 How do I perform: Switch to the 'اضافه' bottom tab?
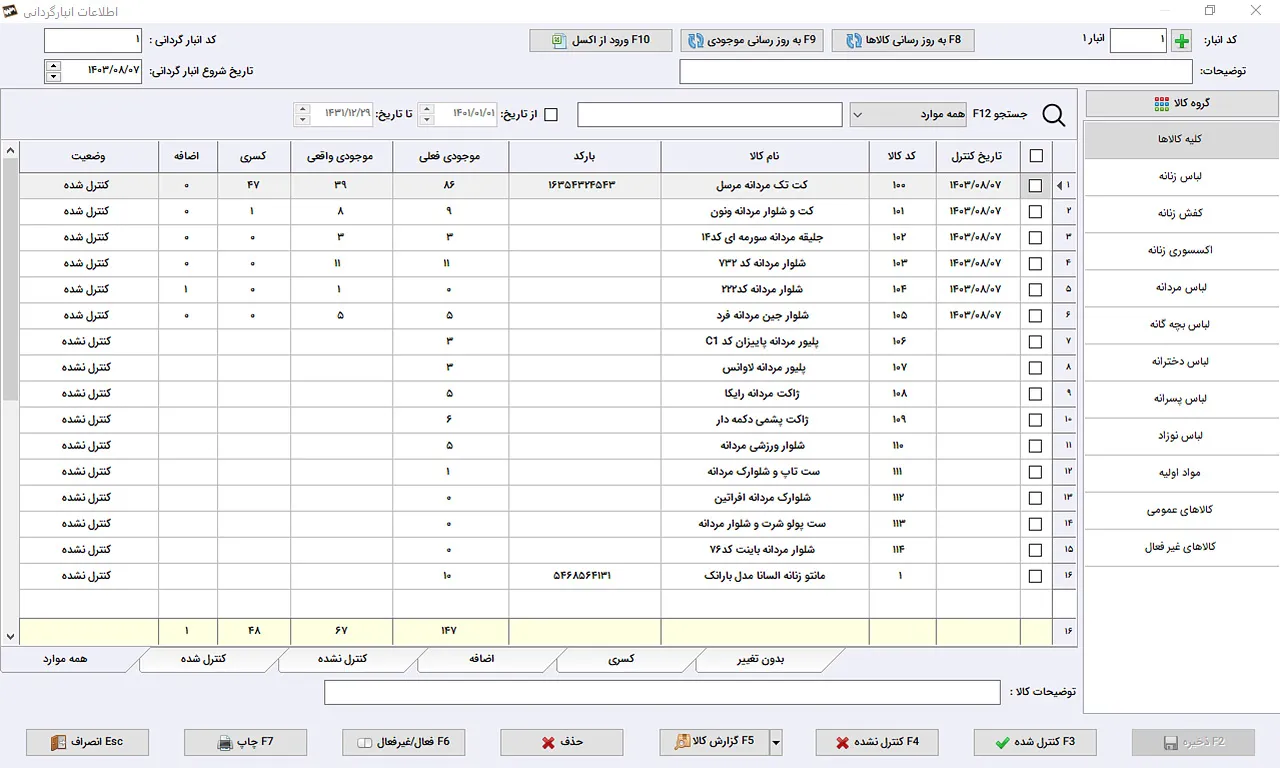[x=483, y=659]
